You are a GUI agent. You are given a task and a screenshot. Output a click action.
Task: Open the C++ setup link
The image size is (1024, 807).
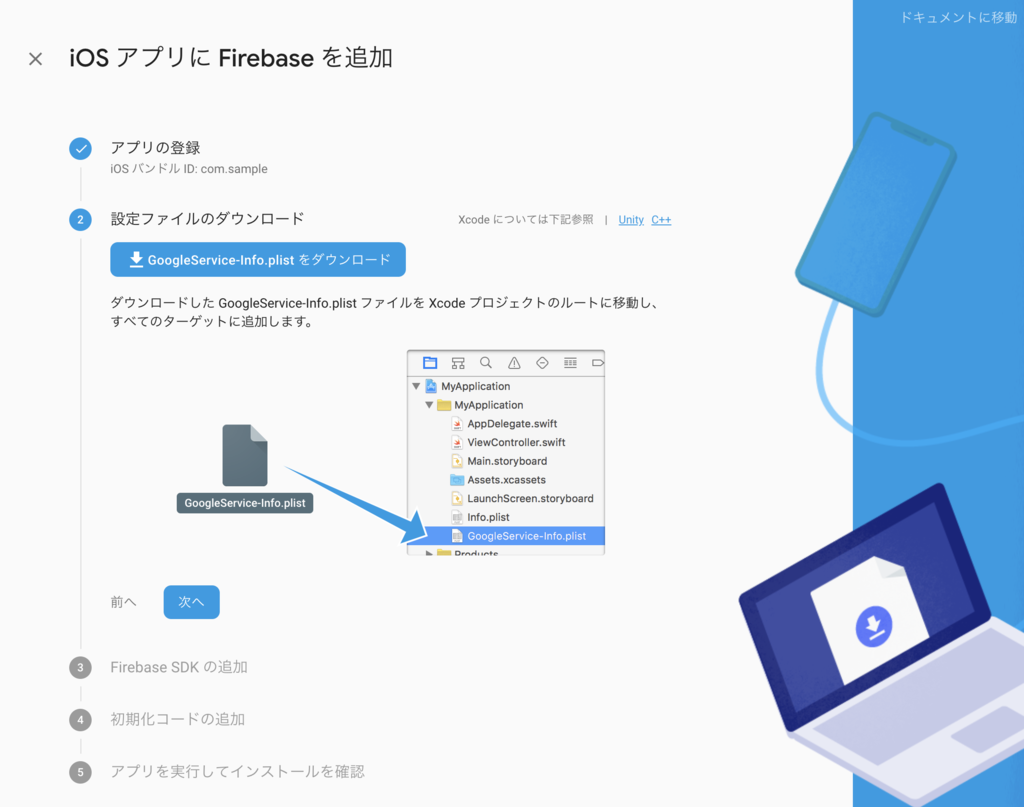[661, 220]
